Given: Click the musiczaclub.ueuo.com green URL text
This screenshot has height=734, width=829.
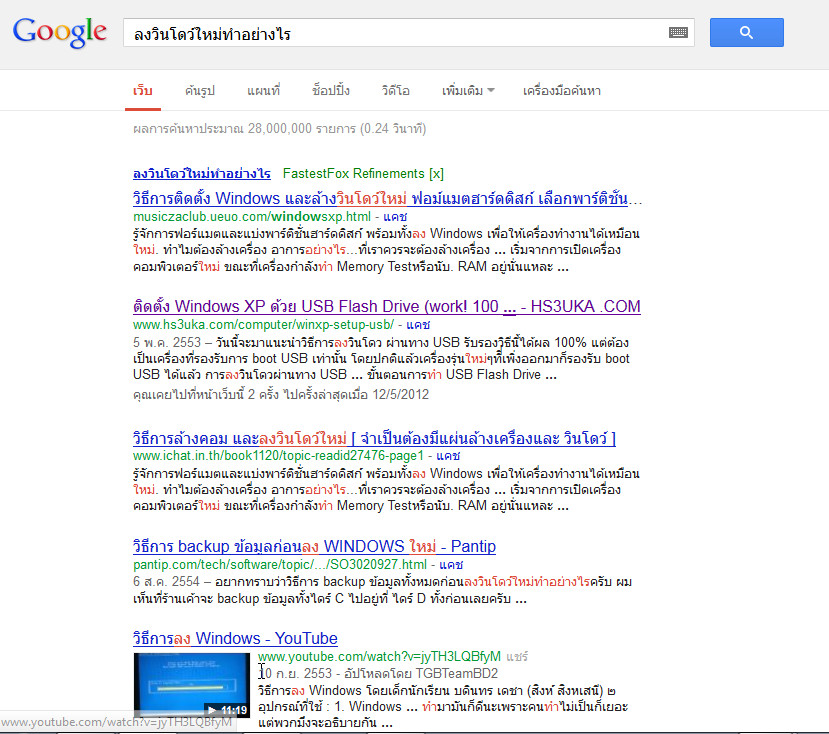Looking at the screenshot, I should [252, 216].
